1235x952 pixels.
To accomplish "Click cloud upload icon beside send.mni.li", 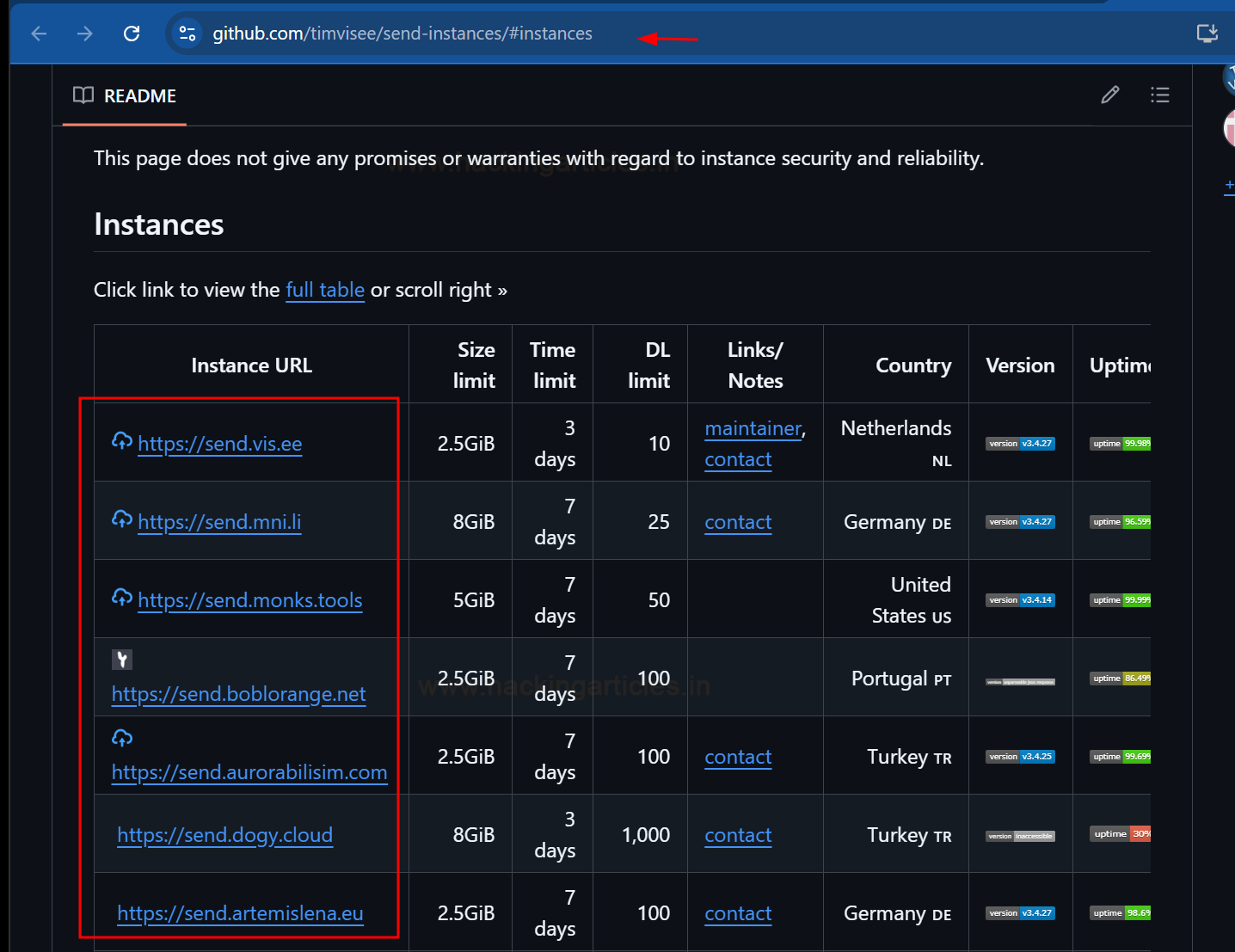I will (x=122, y=519).
